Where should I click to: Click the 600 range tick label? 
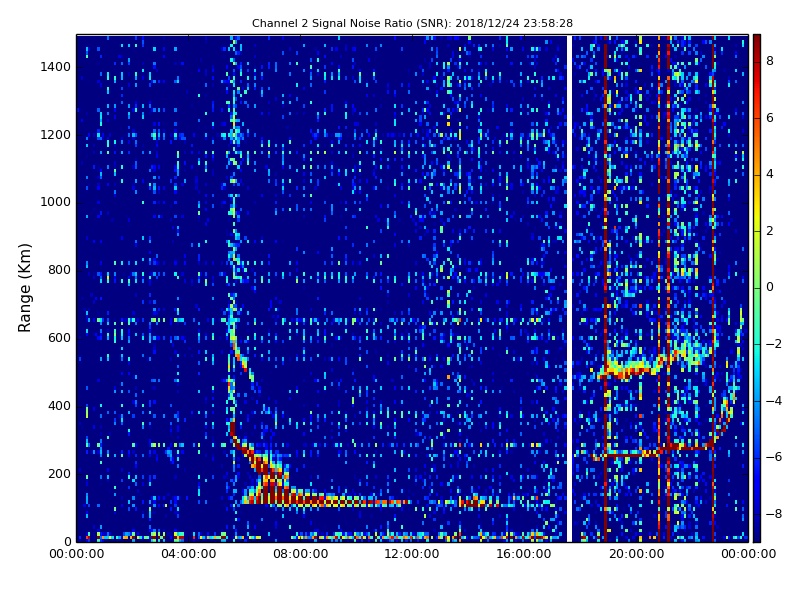click(59, 338)
